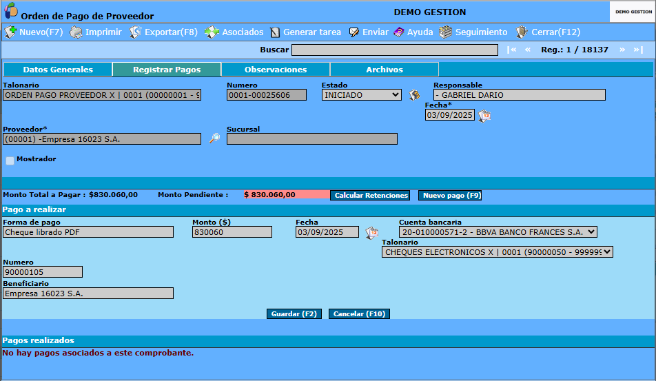This screenshot has height=381, width=656.
Task: Click the header Fecha date field
Action: pos(450,115)
